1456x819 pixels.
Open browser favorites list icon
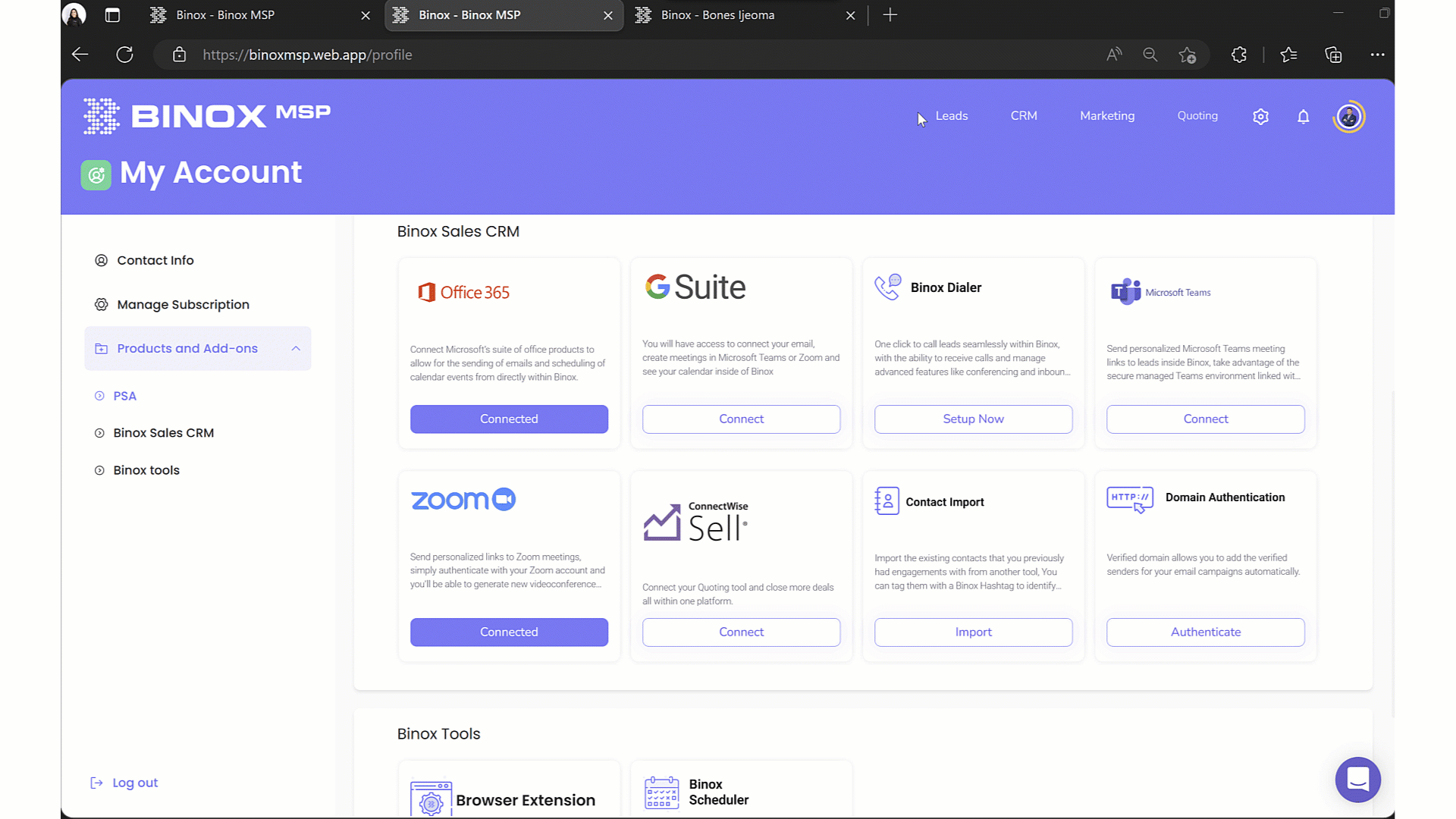pos(1288,55)
